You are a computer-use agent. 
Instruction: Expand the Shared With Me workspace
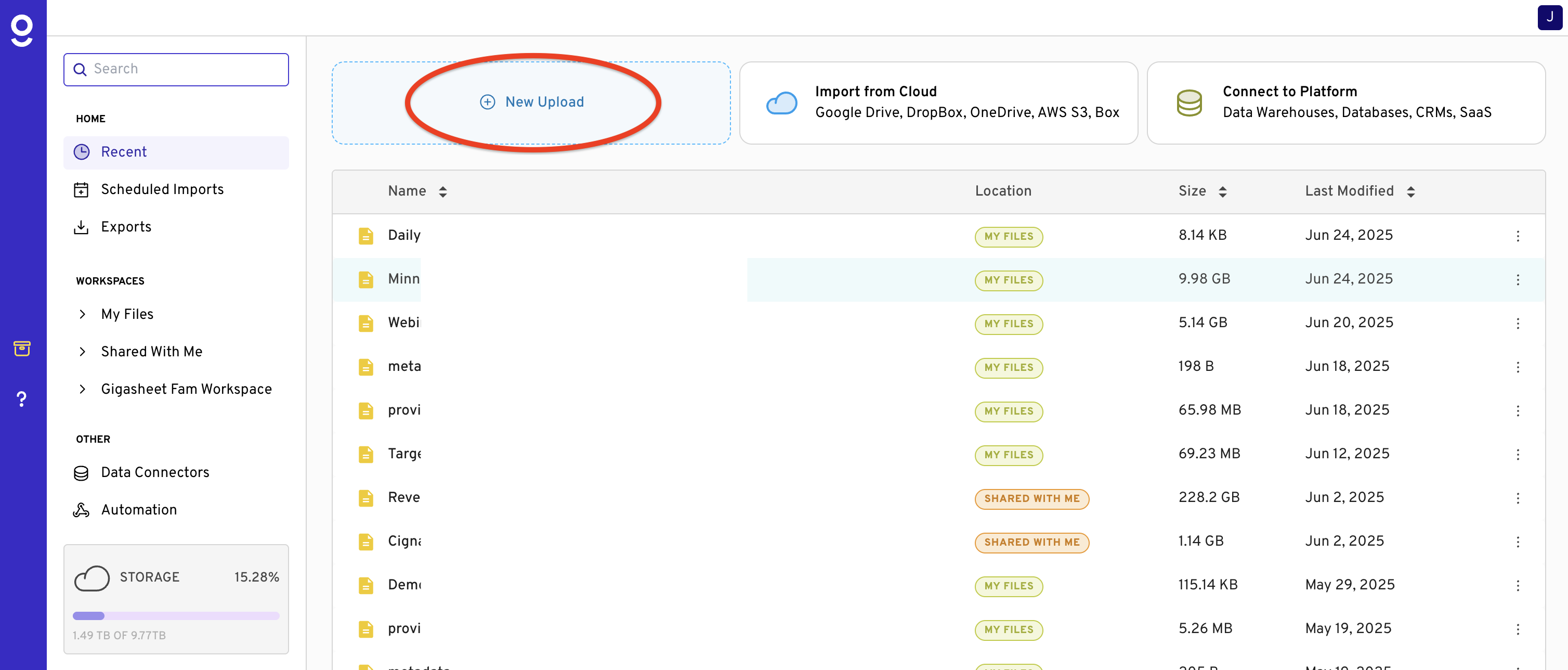pyautogui.click(x=82, y=352)
